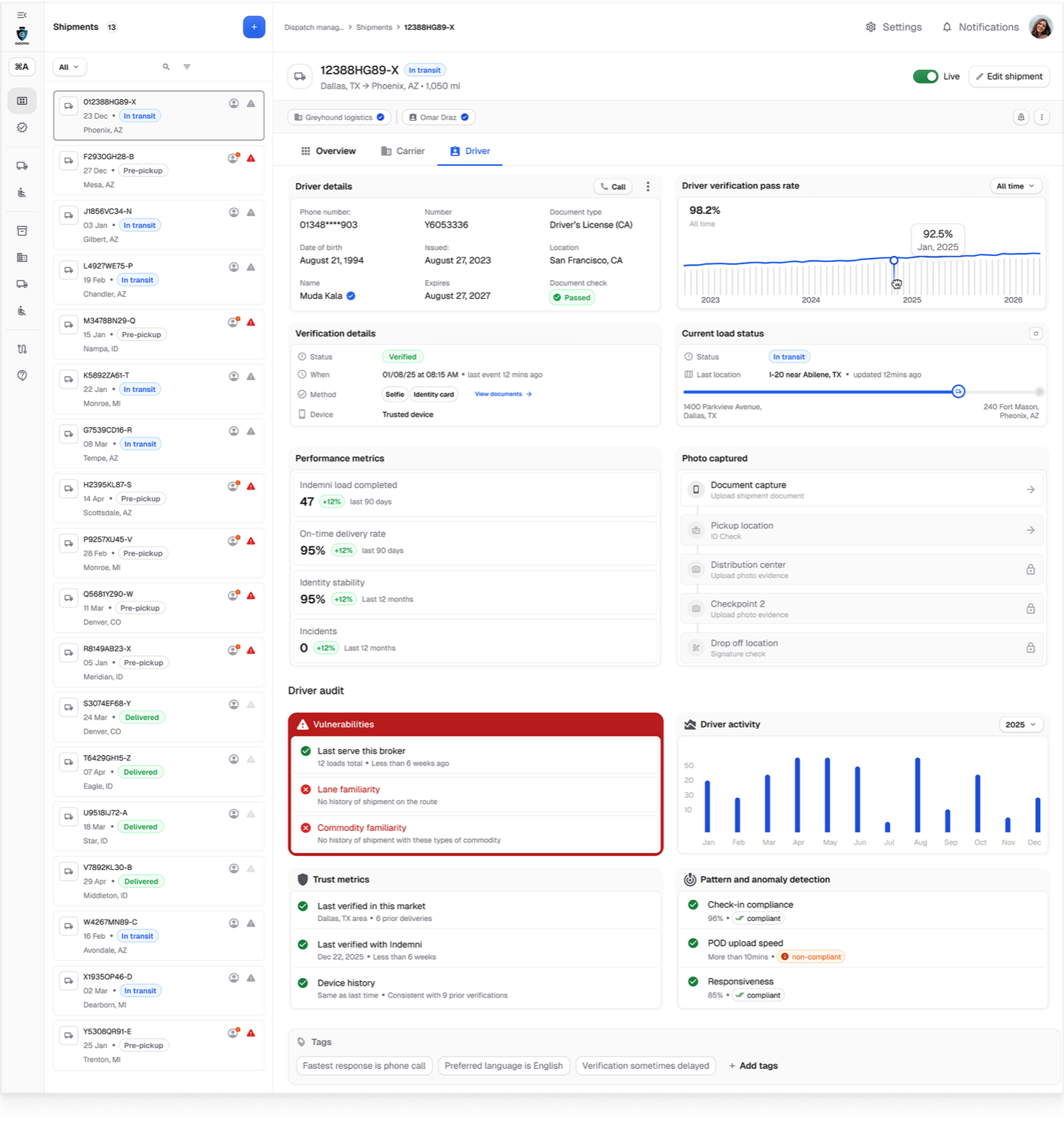Click the bell alert icon below Edit shipment
The height and width of the screenshot is (1126, 1064).
(1021, 117)
